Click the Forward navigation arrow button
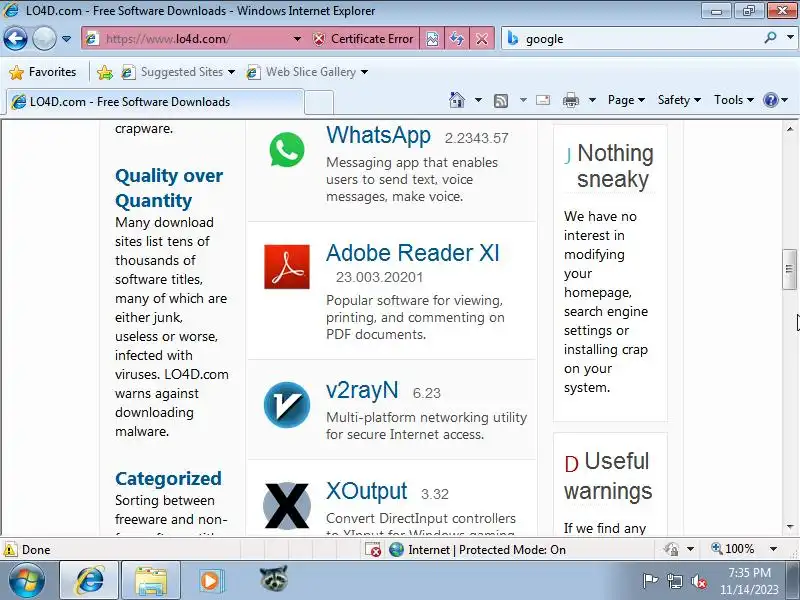Screen dimensions: 800x600 [44, 38]
